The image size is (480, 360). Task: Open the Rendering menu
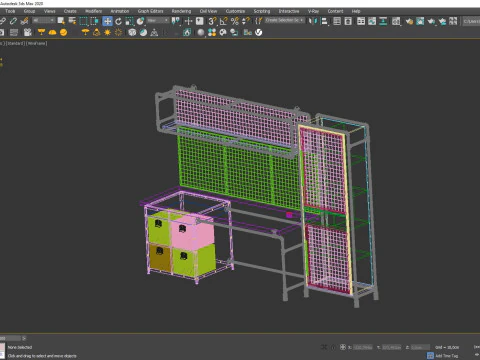181,11
